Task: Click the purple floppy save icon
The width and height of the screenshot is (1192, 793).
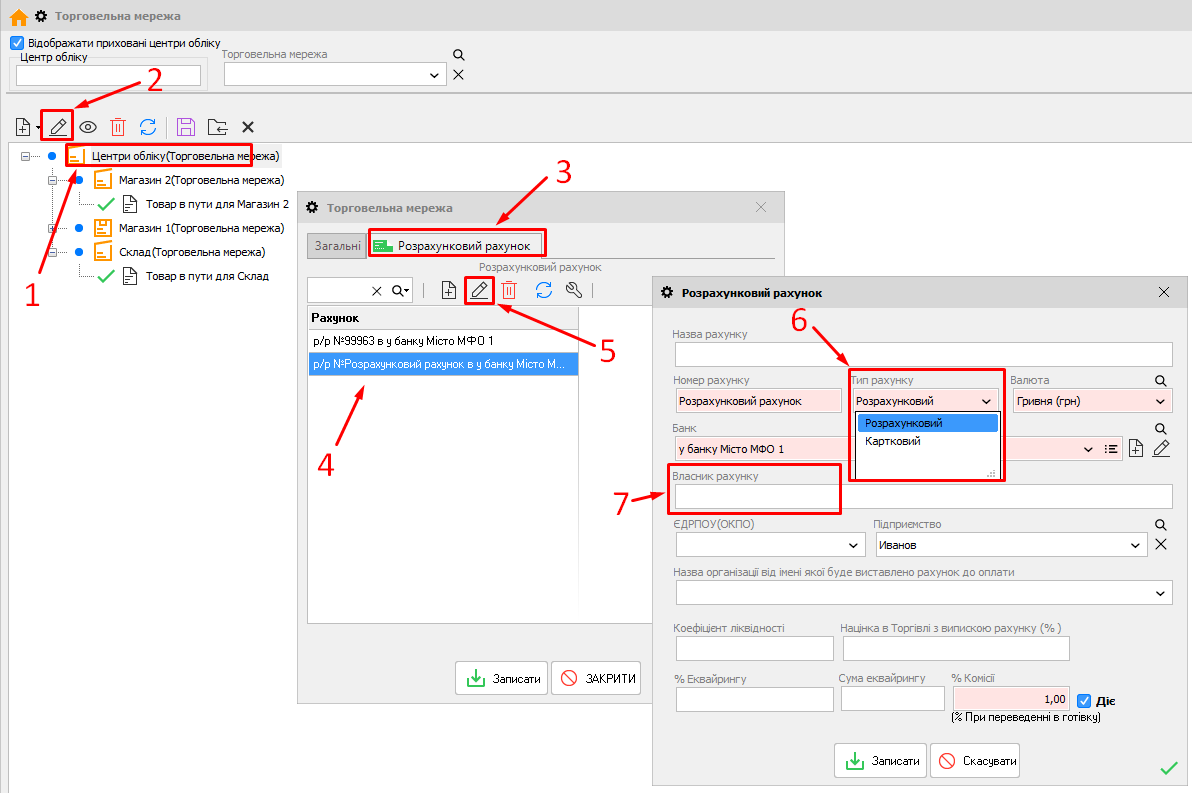Action: click(185, 127)
